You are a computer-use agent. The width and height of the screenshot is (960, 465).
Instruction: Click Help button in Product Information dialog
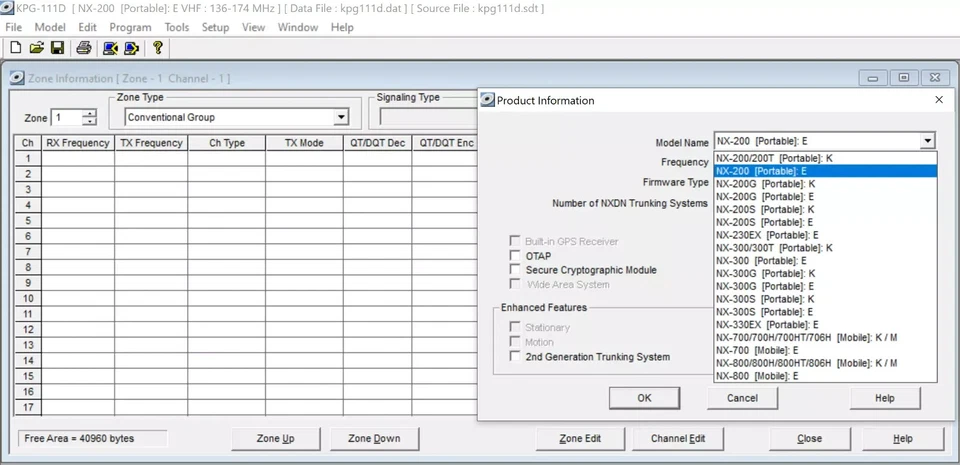(x=885, y=398)
